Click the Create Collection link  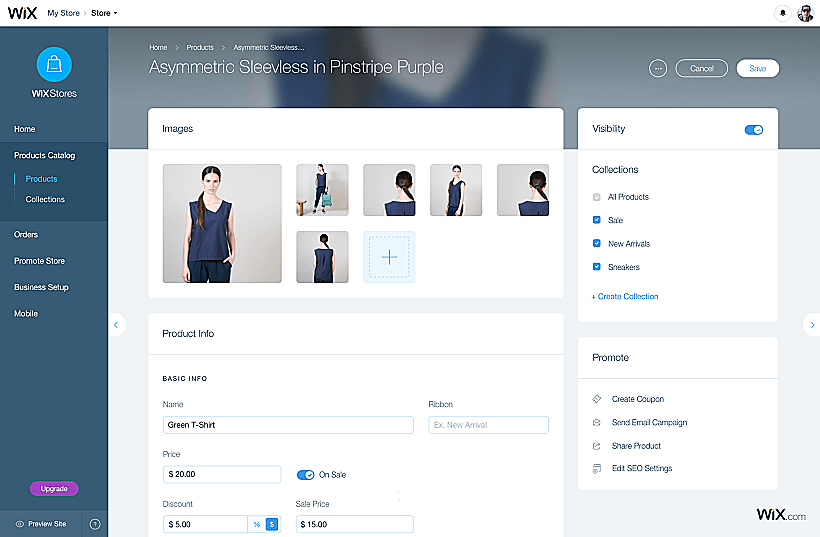coord(625,296)
